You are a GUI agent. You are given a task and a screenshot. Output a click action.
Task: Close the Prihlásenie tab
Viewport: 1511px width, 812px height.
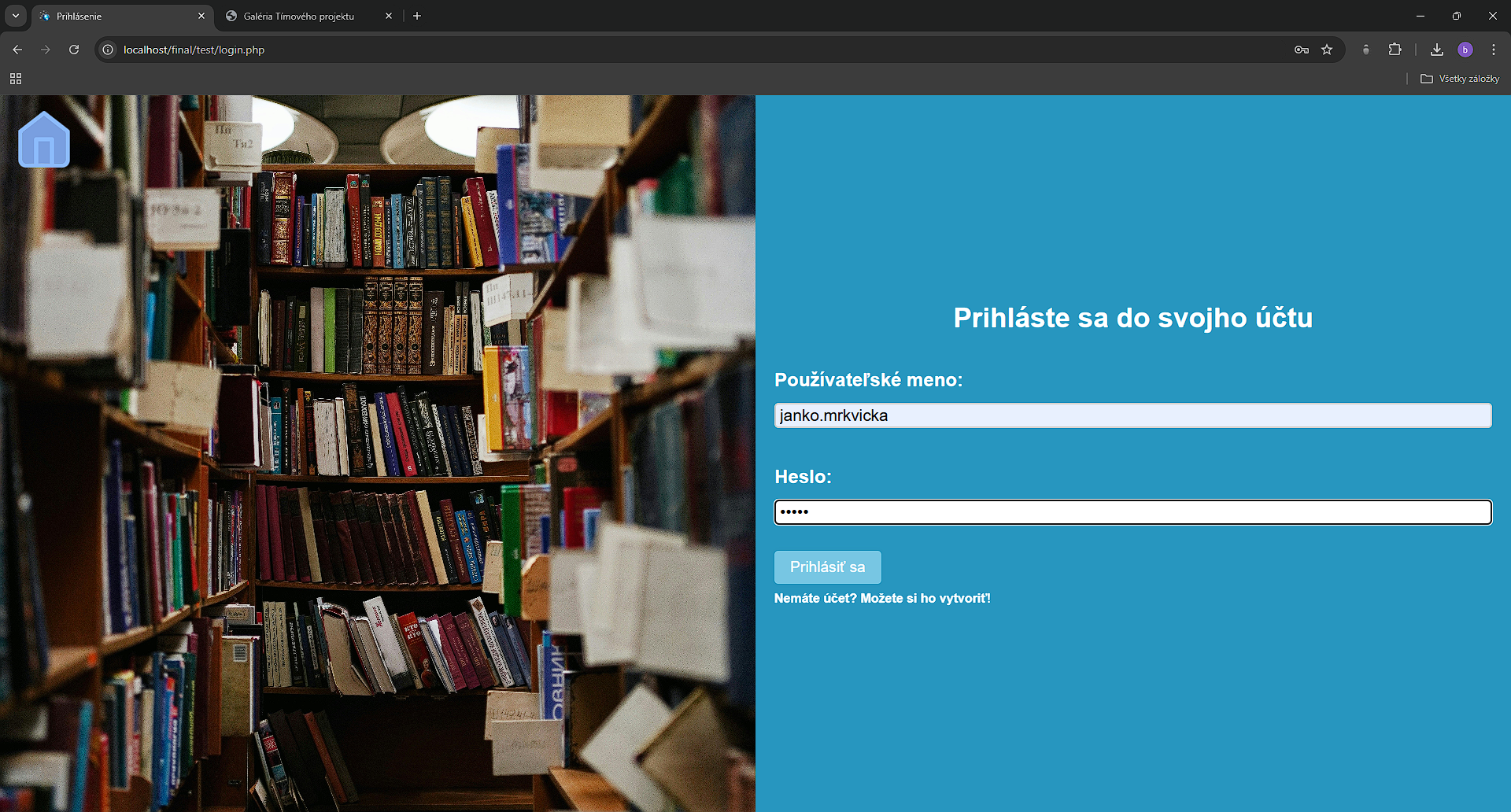[201, 16]
